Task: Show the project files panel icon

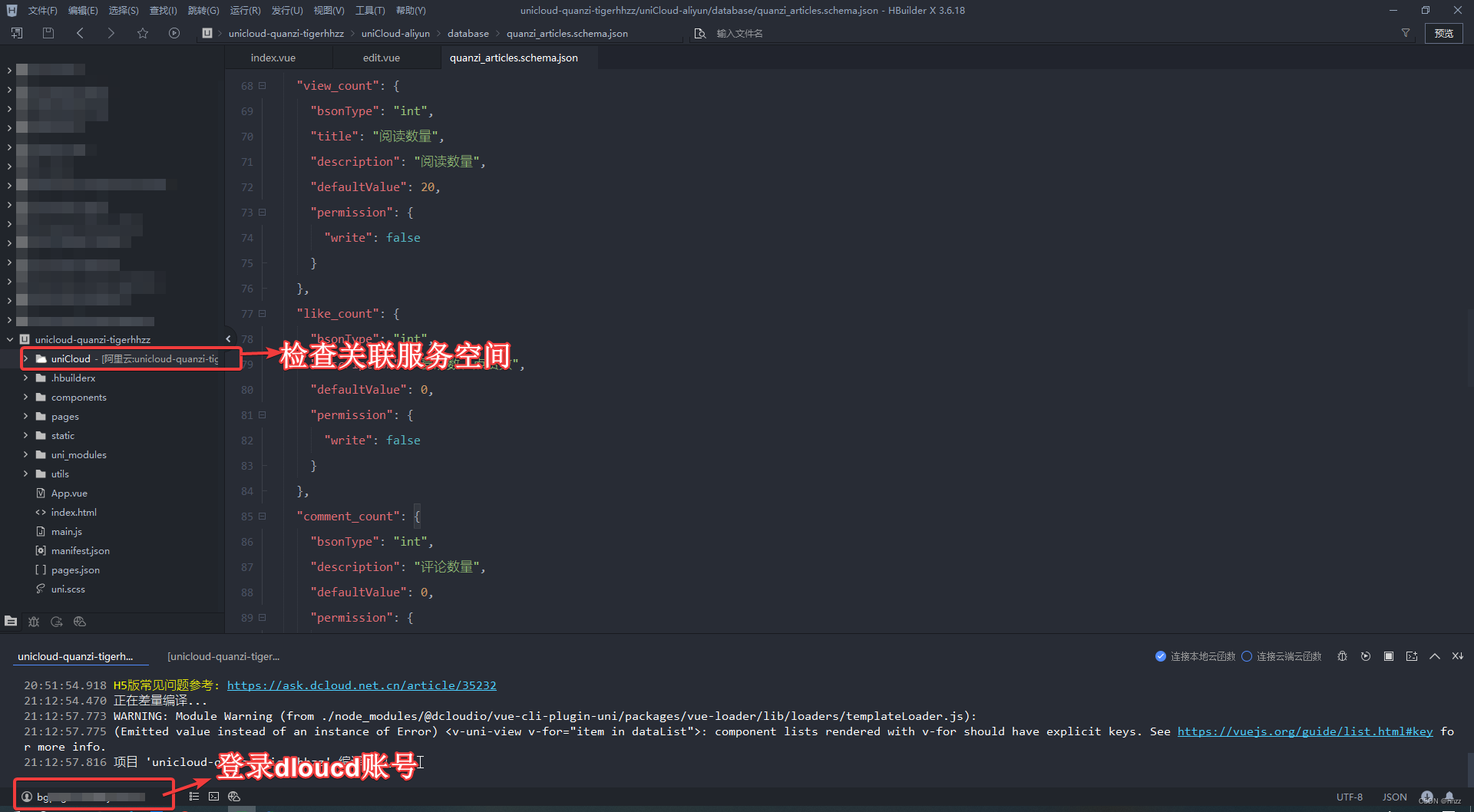Action: click(11, 621)
